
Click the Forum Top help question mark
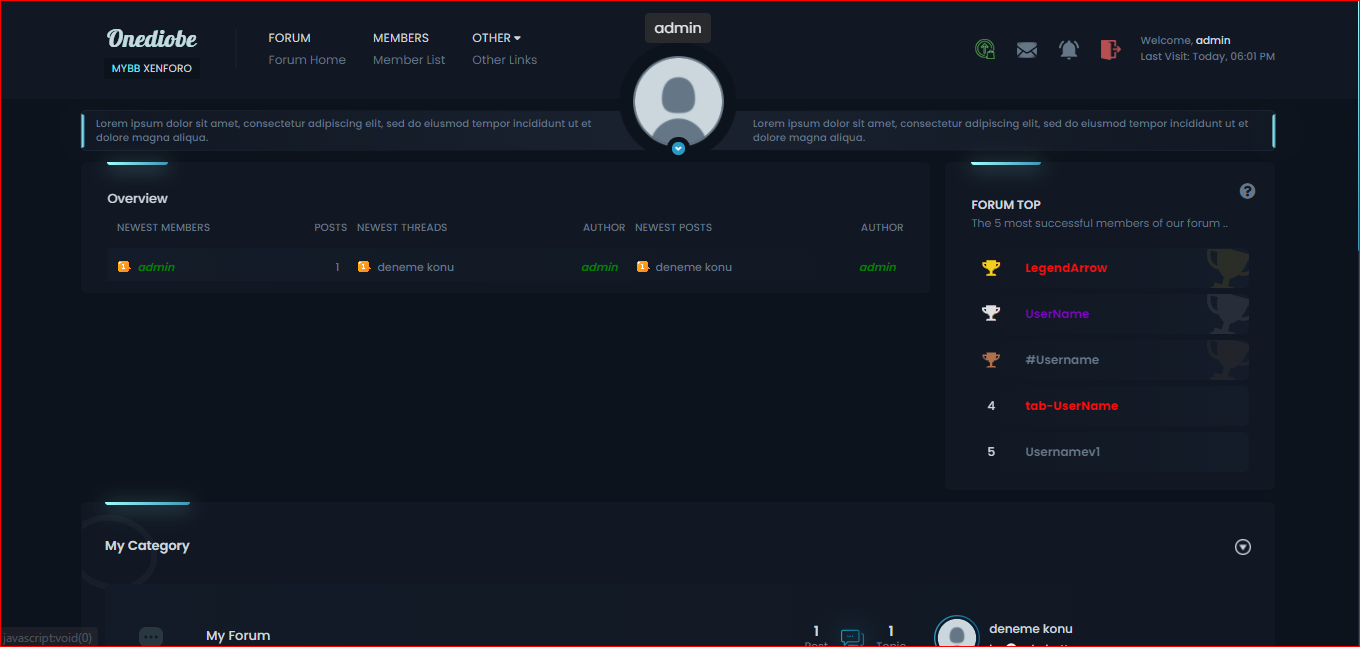click(x=1247, y=191)
